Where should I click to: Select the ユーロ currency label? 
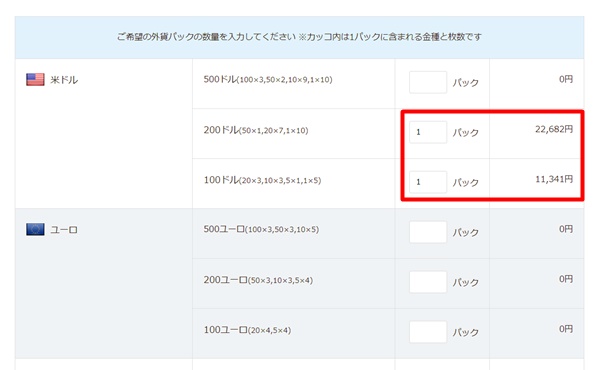pyautogui.click(x=64, y=230)
